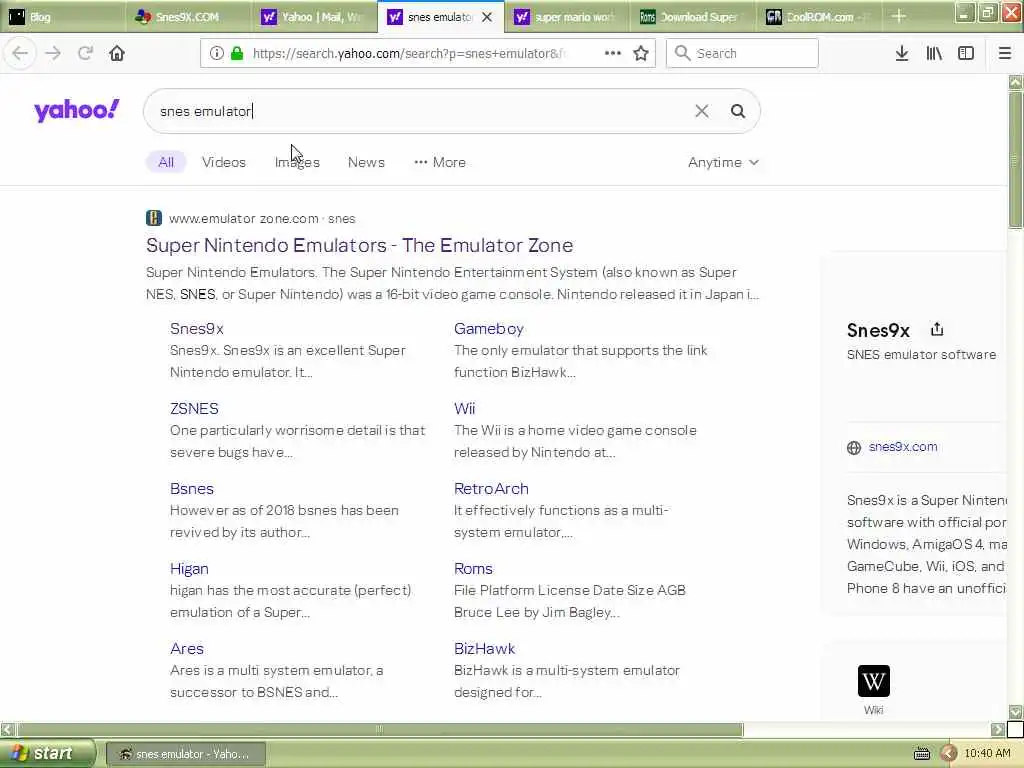The width and height of the screenshot is (1024, 768).
Task: Switch to the Snes9X.COM tab
Action: tap(188, 17)
